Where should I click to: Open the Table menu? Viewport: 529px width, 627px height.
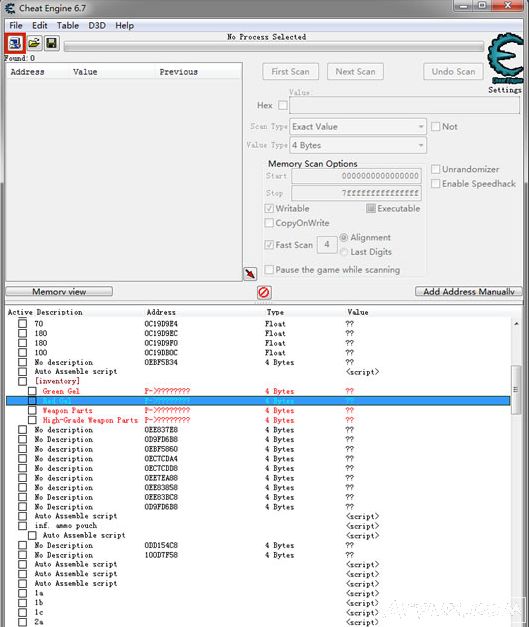click(68, 26)
